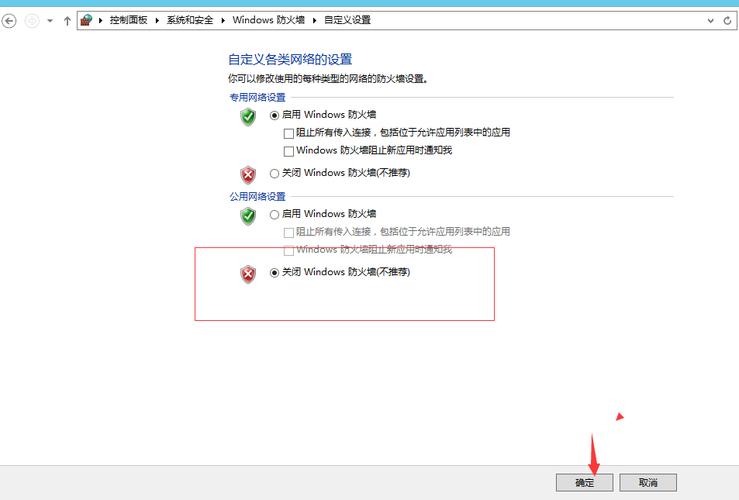Select 启用 Windows 防火墙 under 公用网络设置

pos(274,215)
